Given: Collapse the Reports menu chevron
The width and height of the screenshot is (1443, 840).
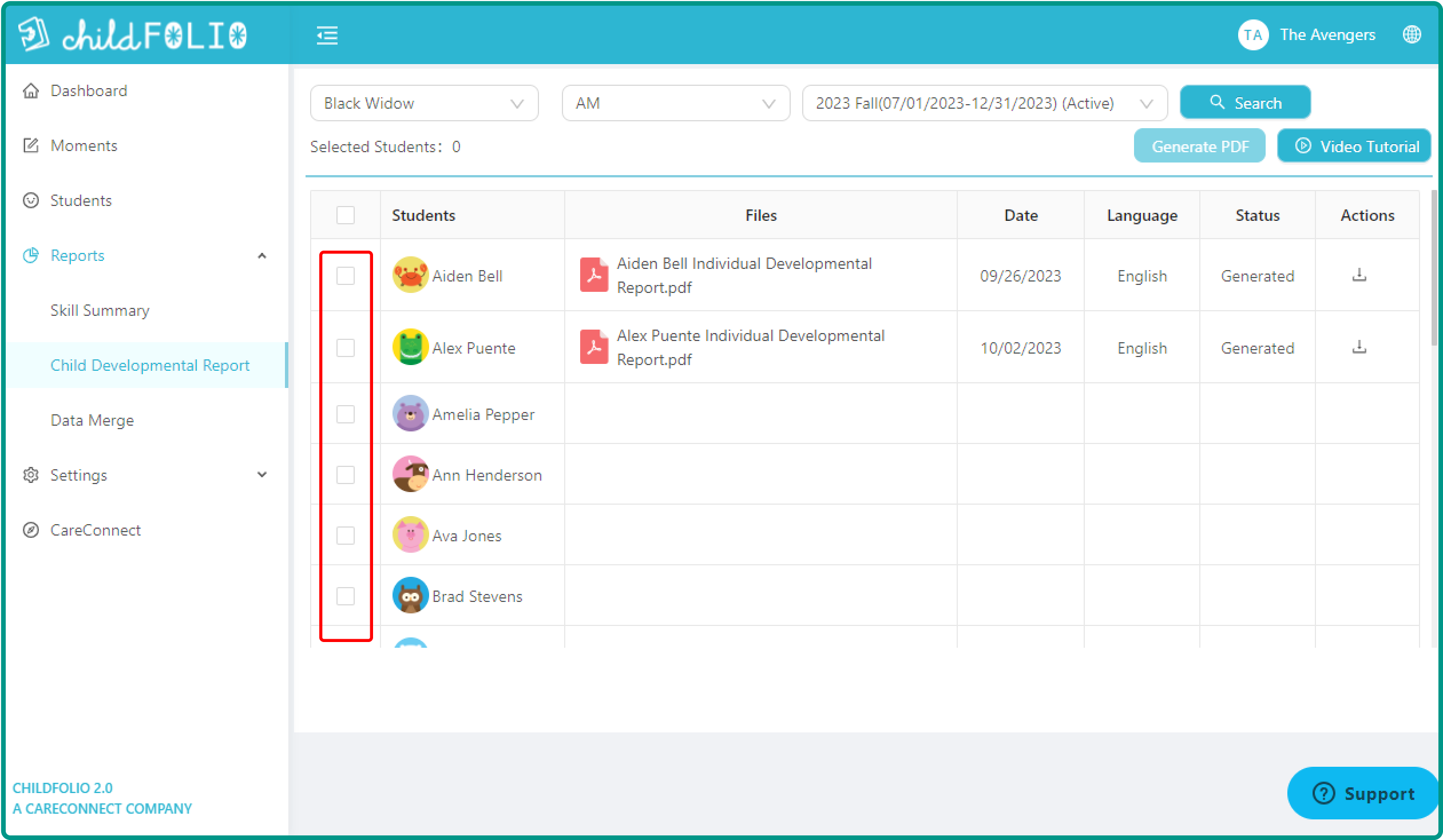Looking at the screenshot, I should 261,256.
